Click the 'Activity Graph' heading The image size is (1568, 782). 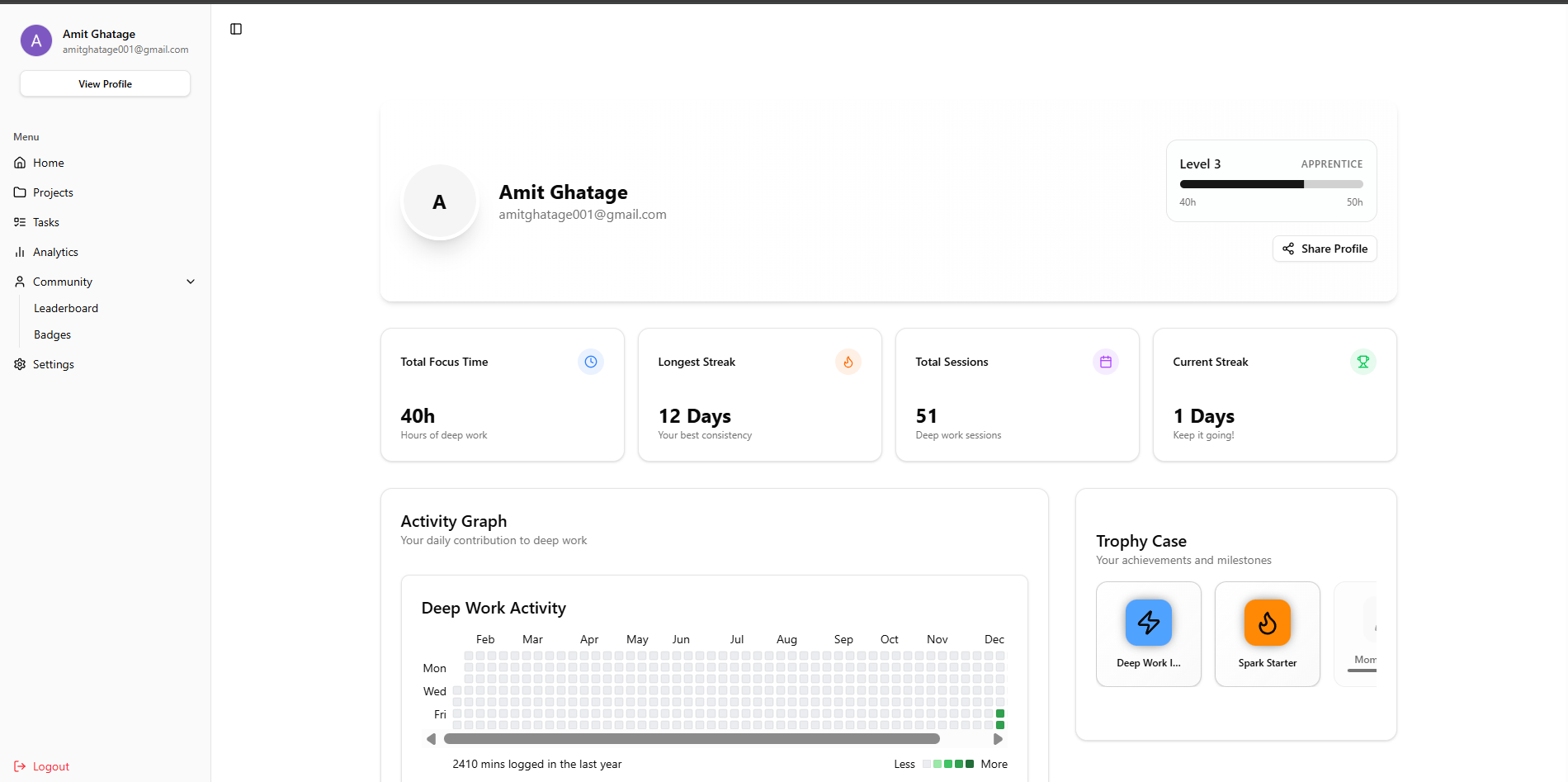[x=454, y=521]
